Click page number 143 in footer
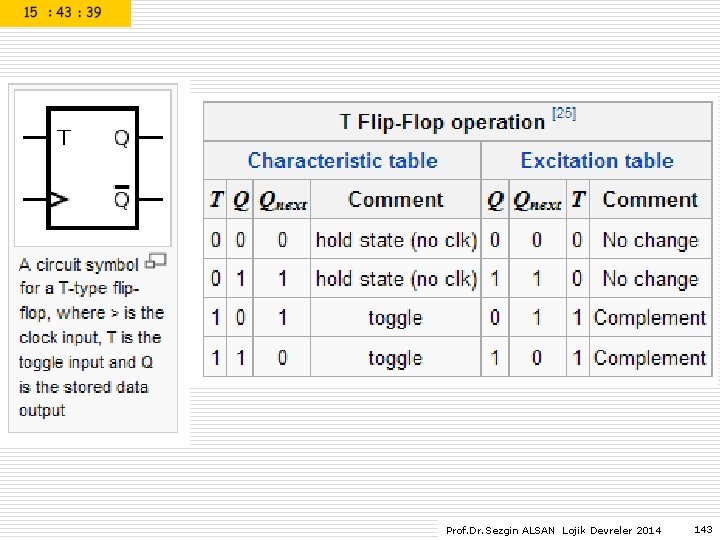720x540 pixels. point(703,529)
